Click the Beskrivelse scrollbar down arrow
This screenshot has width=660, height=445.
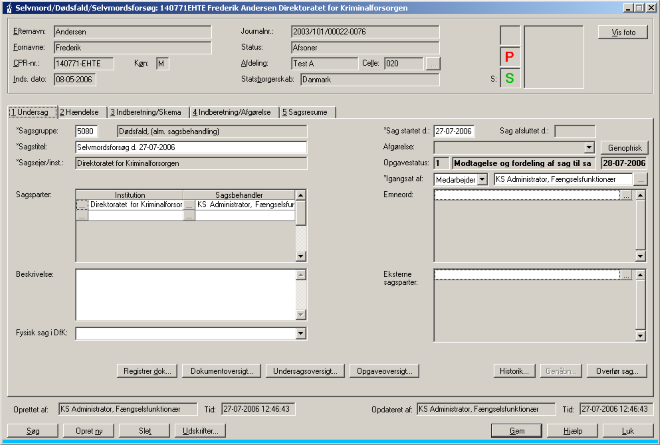point(301,316)
